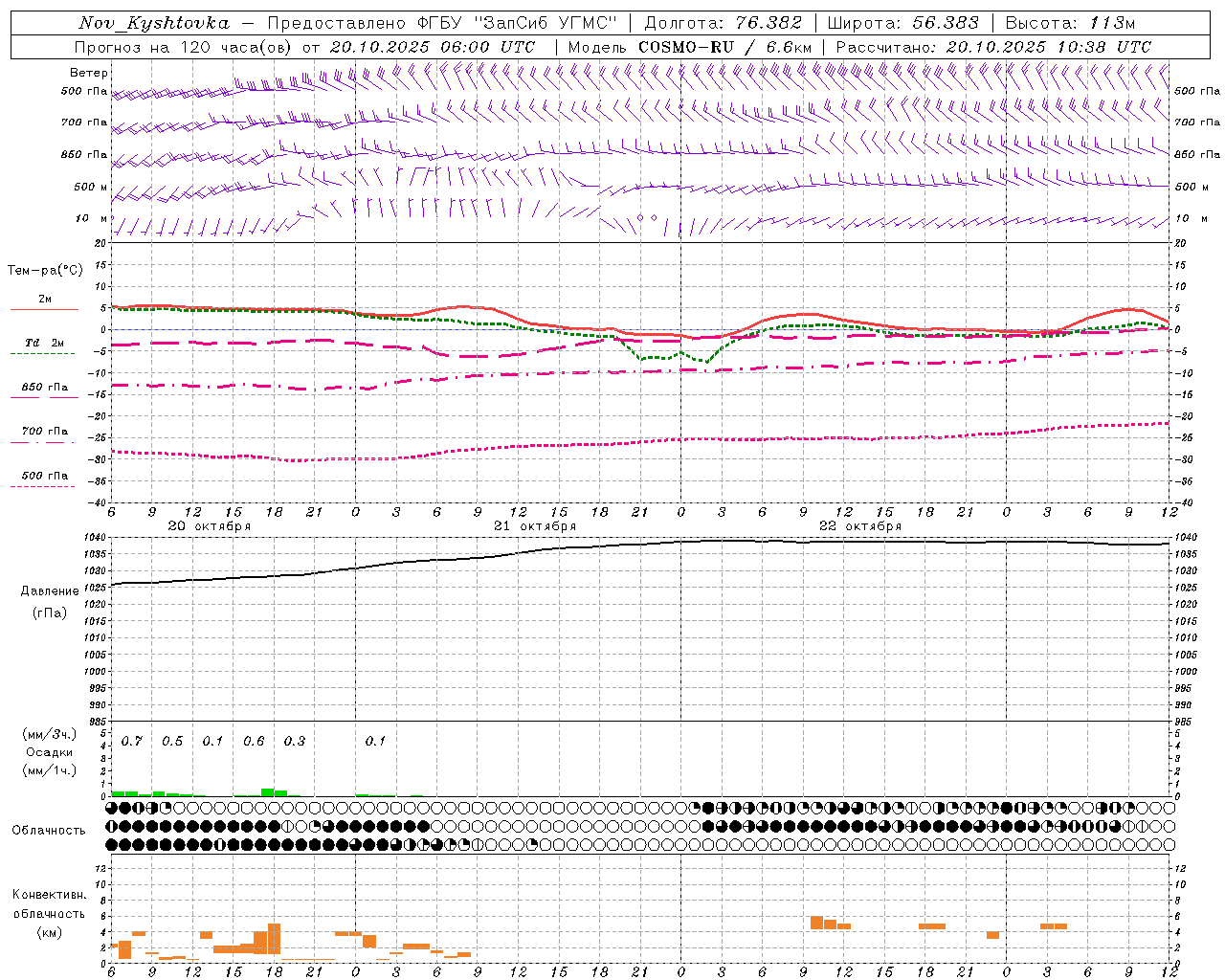Image resolution: width=1225 pixels, height=980 pixels.
Task: Click the precipitation value 0.5
Action: (172, 742)
